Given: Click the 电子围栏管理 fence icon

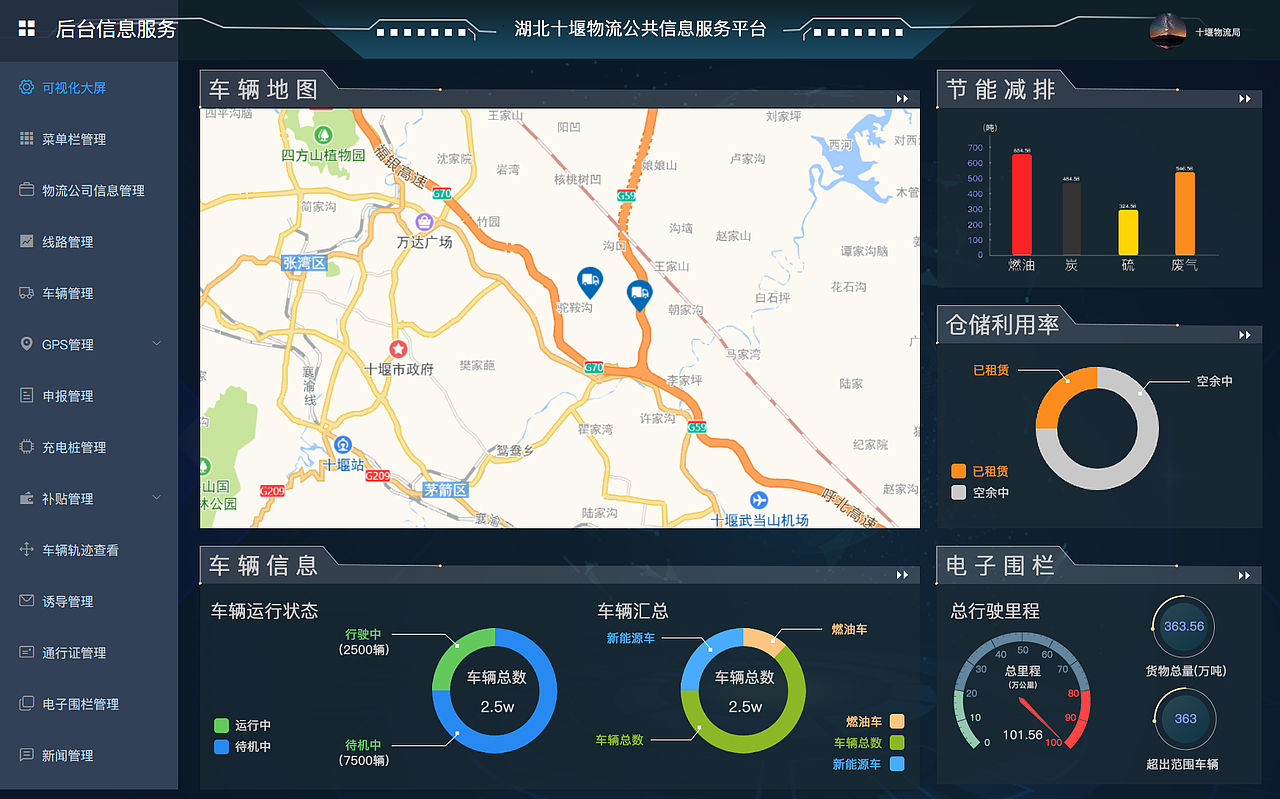Looking at the screenshot, I should pos(27,703).
